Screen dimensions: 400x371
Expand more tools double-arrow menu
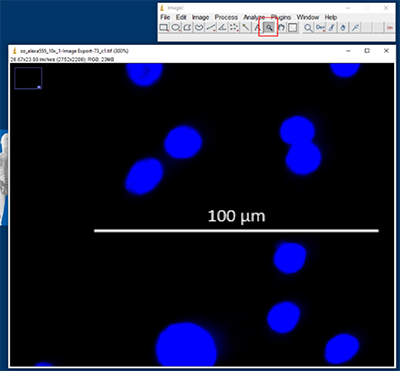pyautogui.click(x=389, y=28)
